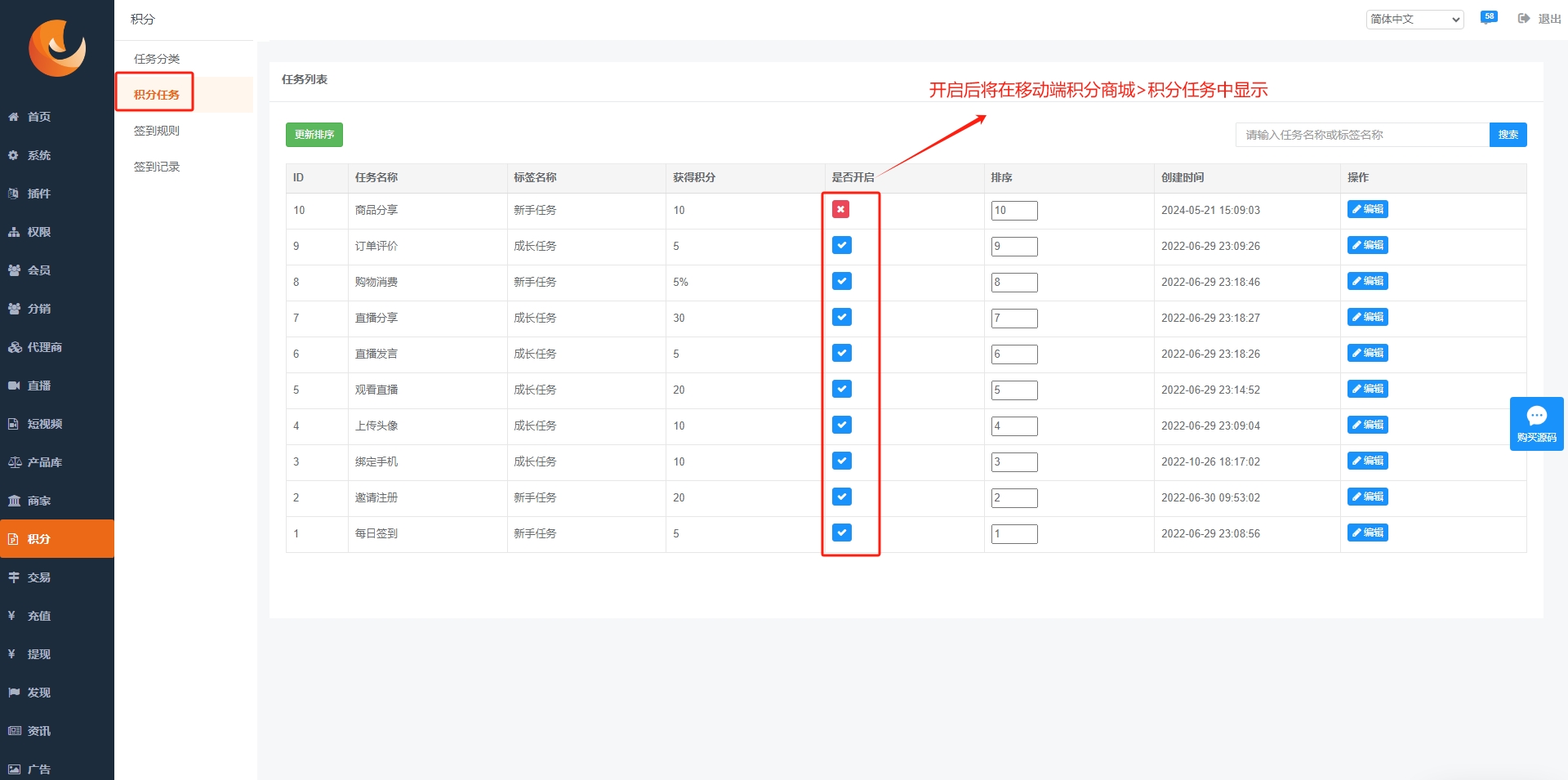
Task: Enable the 商品分享 task toggle
Action: (x=841, y=210)
